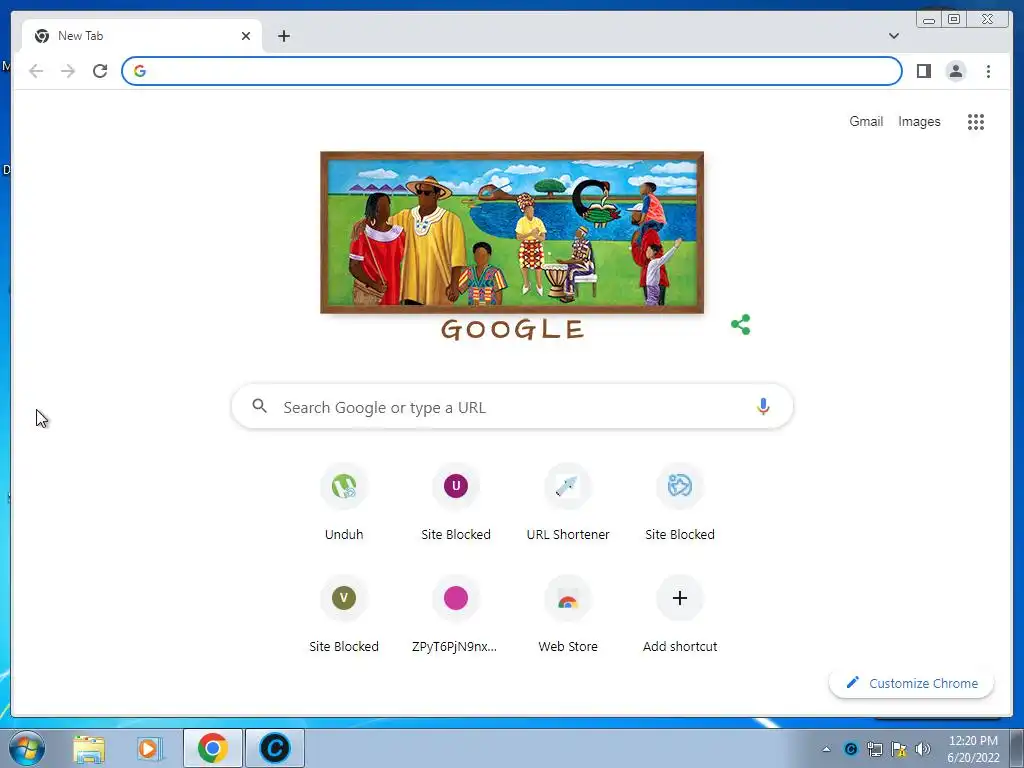
Task: Select the New Tab tab
Action: click(142, 36)
